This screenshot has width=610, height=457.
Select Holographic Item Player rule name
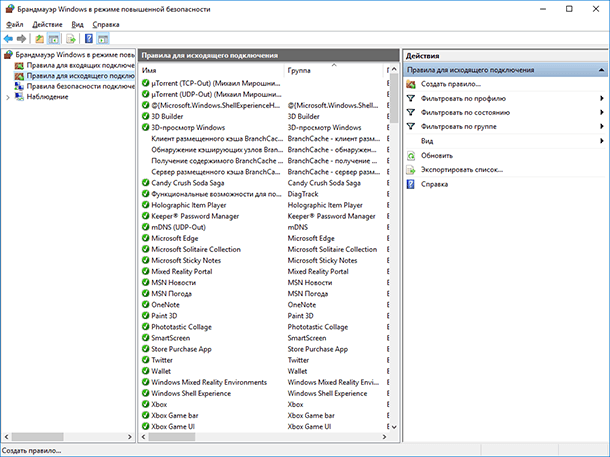(x=189, y=205)
